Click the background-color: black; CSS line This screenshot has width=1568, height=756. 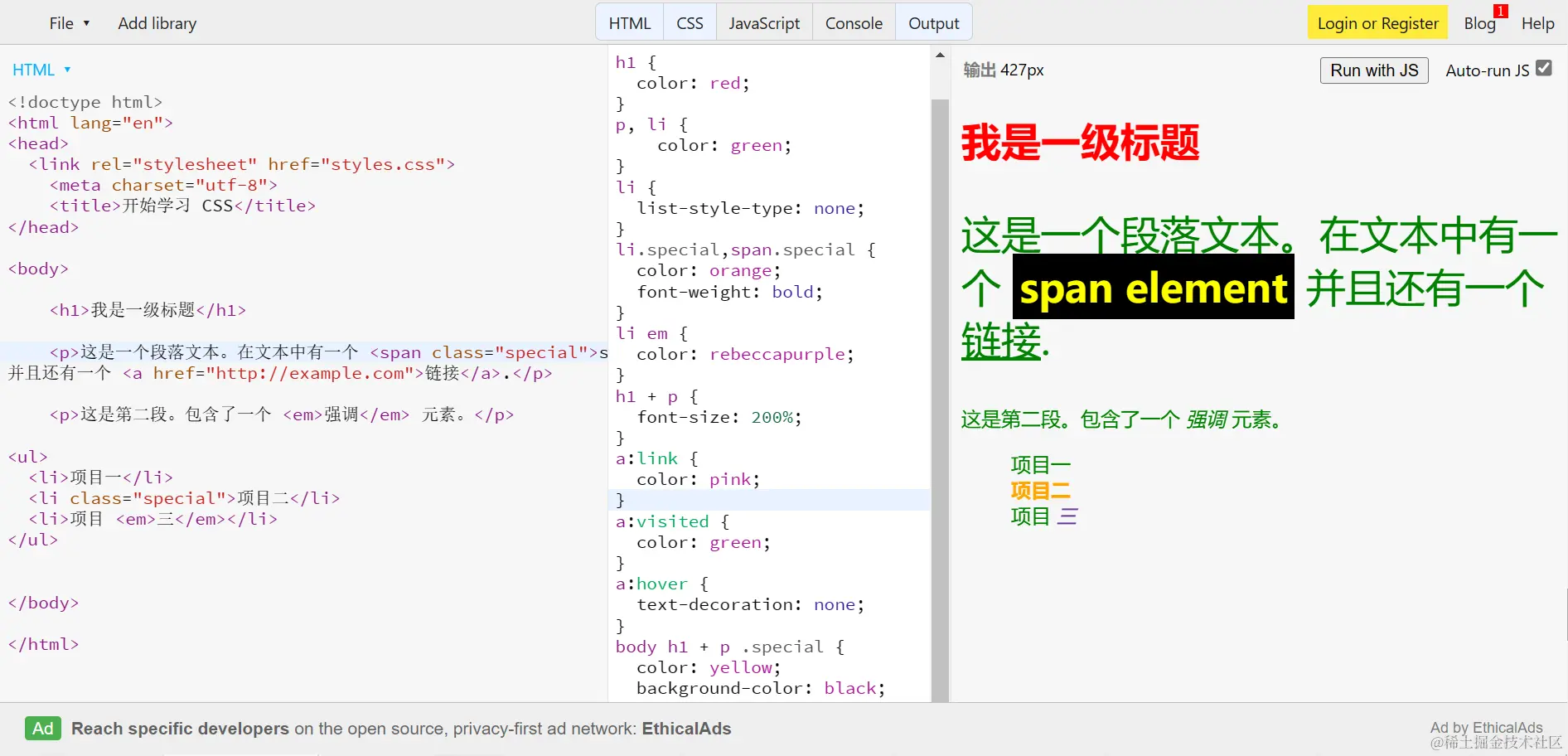coord(761,688)
